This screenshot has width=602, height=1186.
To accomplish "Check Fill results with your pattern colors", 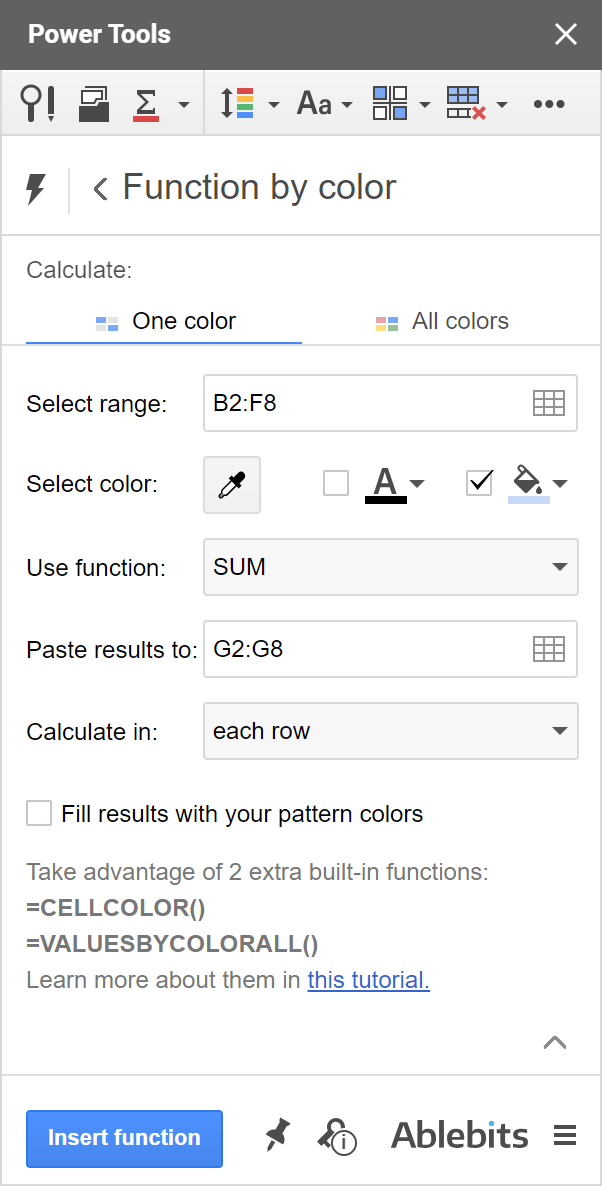I will point(39,814).
